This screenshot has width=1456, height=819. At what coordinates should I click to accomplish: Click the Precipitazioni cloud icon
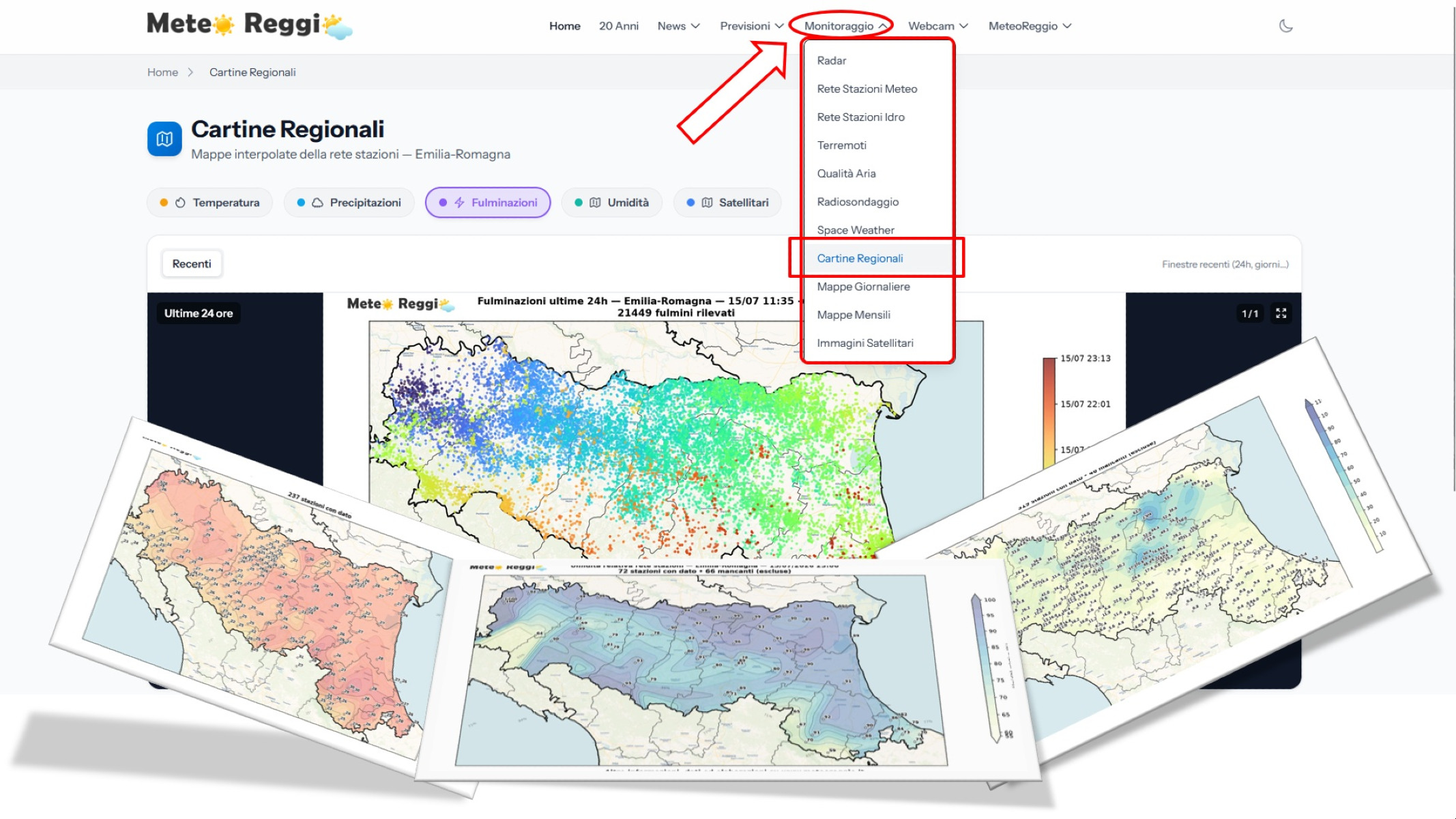click(x=317, y=203)
